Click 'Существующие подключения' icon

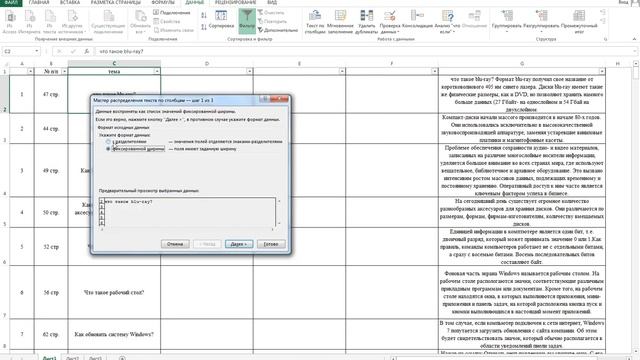(x=108, y=22)
